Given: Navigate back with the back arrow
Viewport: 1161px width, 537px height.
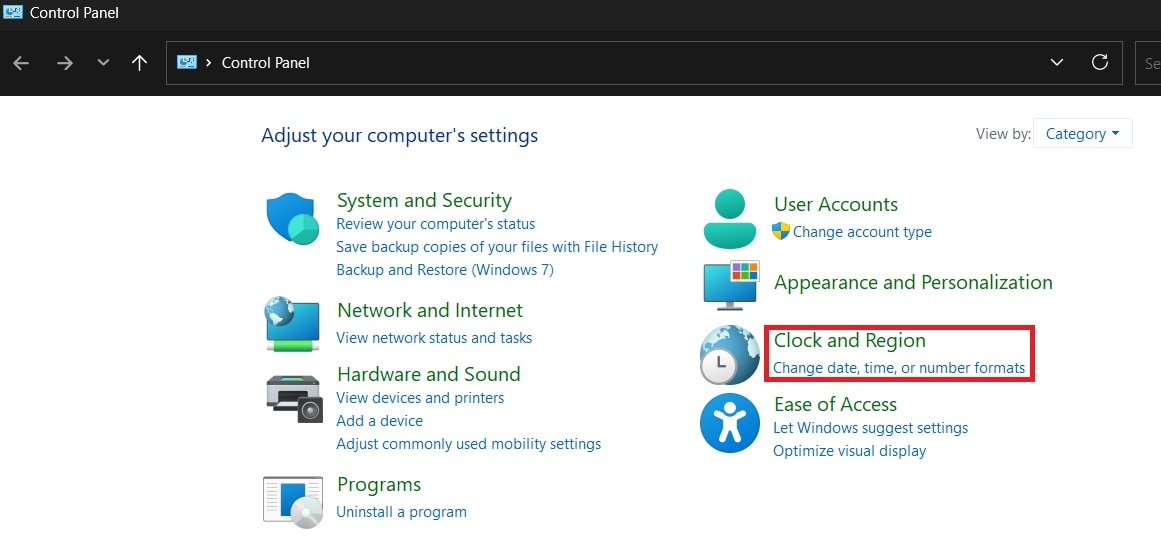Looking at the screenshot, I should (x=21, y=62).
